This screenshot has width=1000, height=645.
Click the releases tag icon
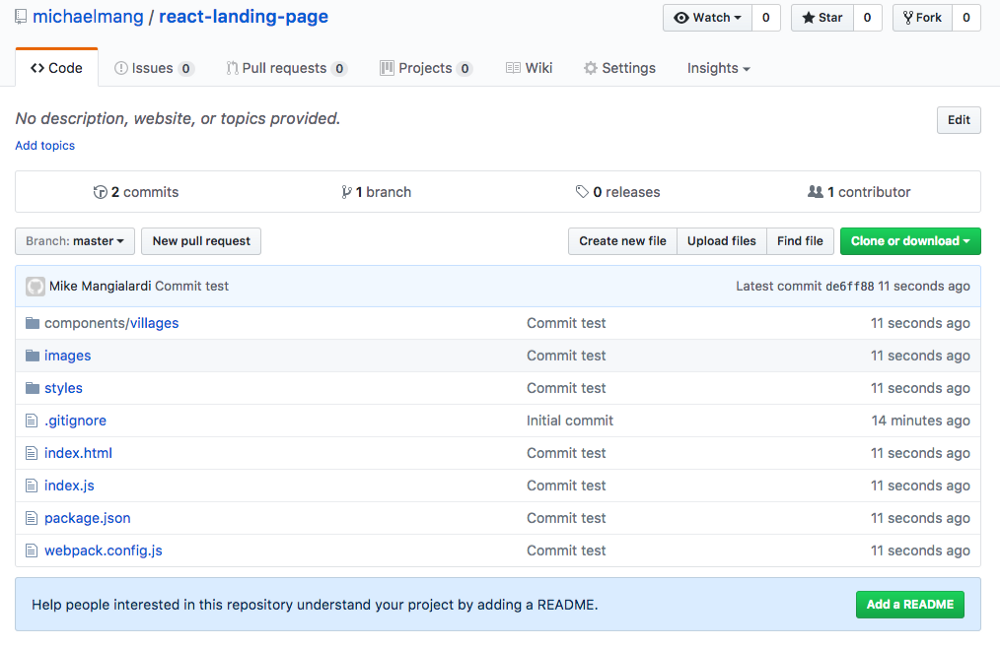(582, 192)
